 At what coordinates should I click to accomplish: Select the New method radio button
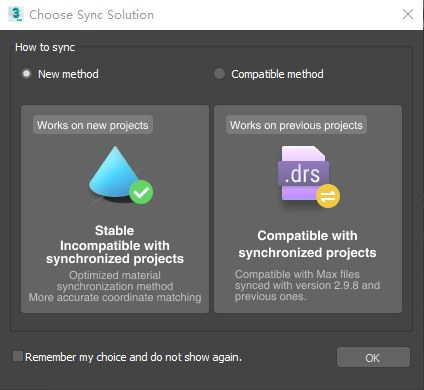(26, 74)
